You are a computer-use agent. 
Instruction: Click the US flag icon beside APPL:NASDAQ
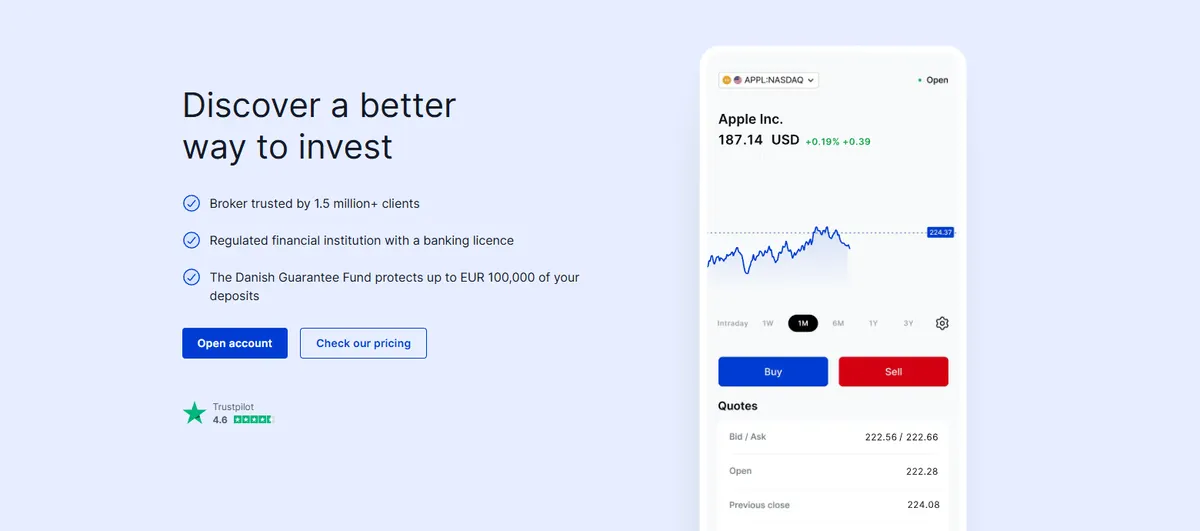click(x=738, y=80)
